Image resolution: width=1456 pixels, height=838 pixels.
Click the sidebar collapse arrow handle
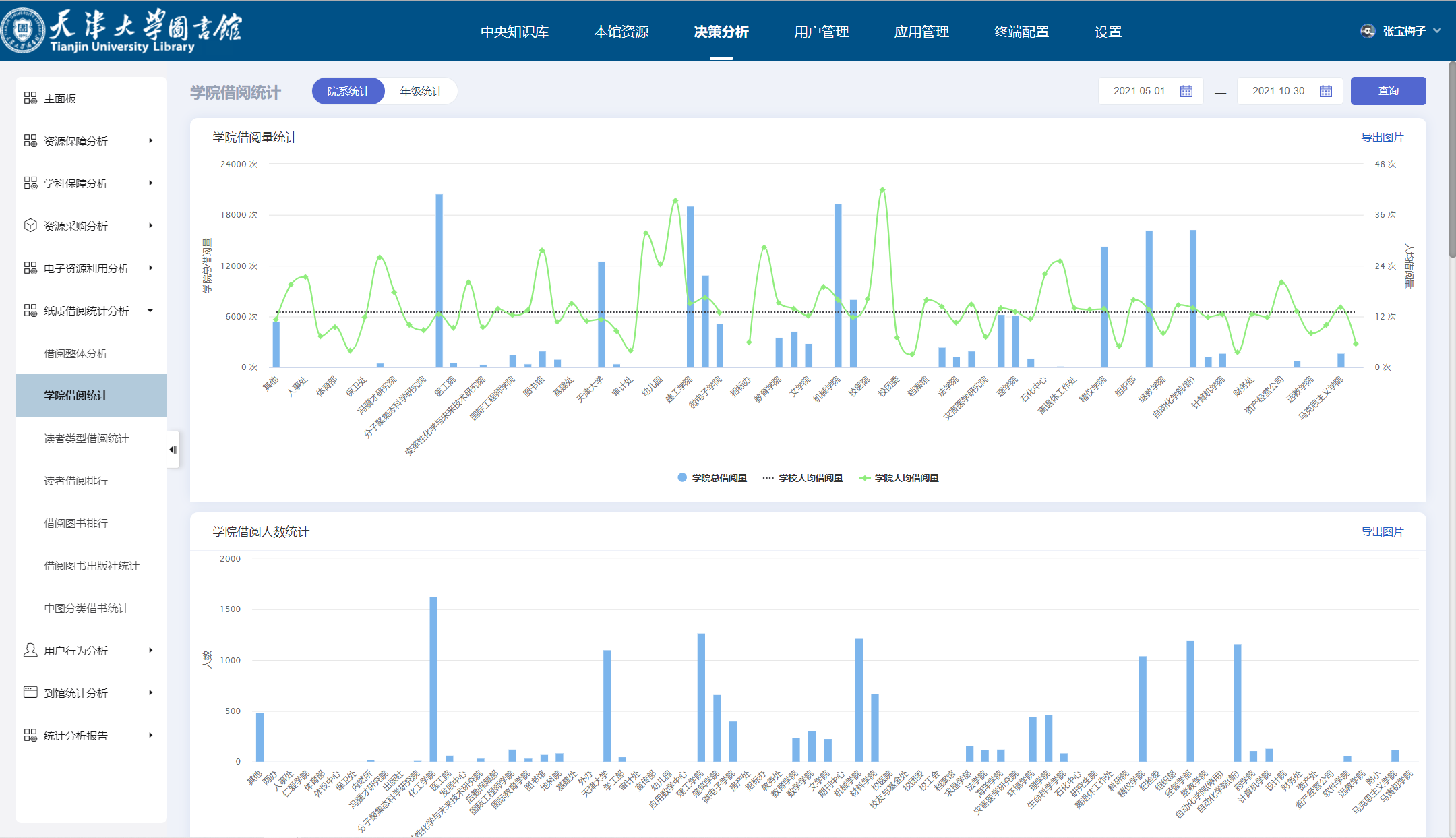click(173, 450)
